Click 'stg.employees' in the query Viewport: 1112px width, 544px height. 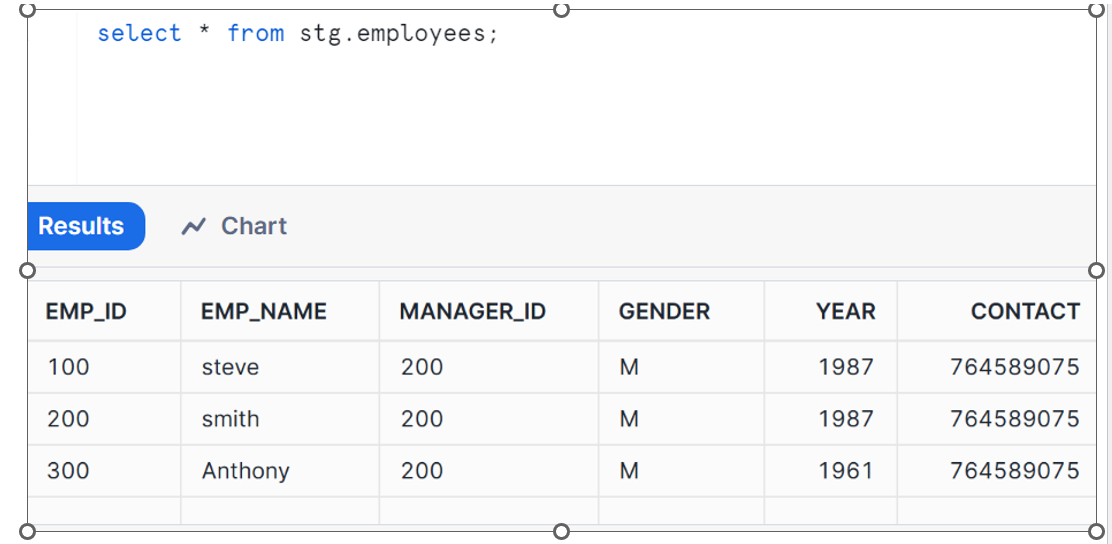398,33
